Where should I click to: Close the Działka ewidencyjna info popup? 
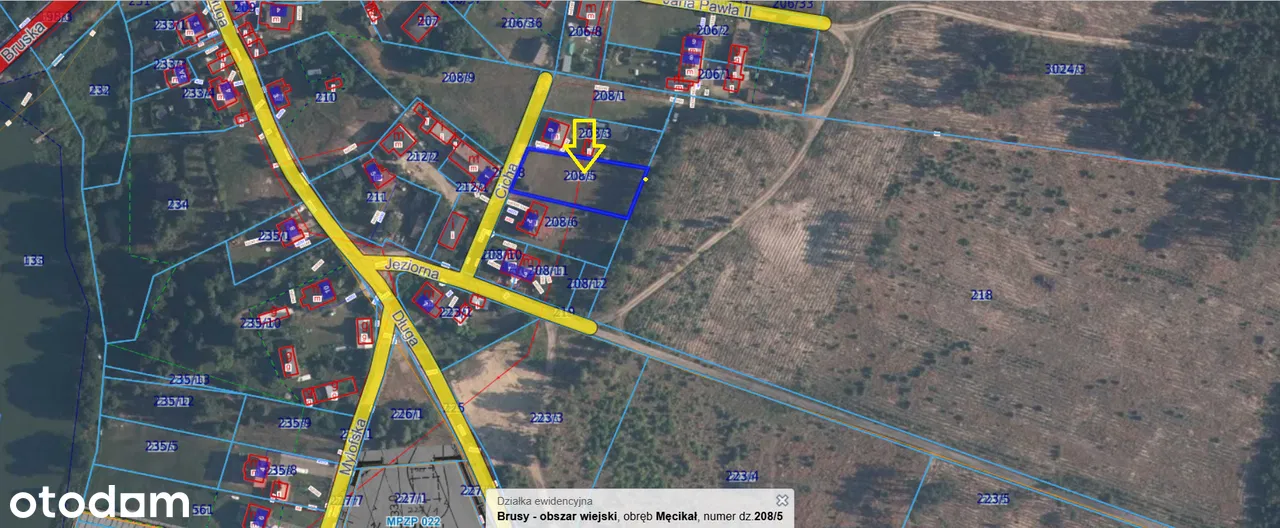[782, 500]
